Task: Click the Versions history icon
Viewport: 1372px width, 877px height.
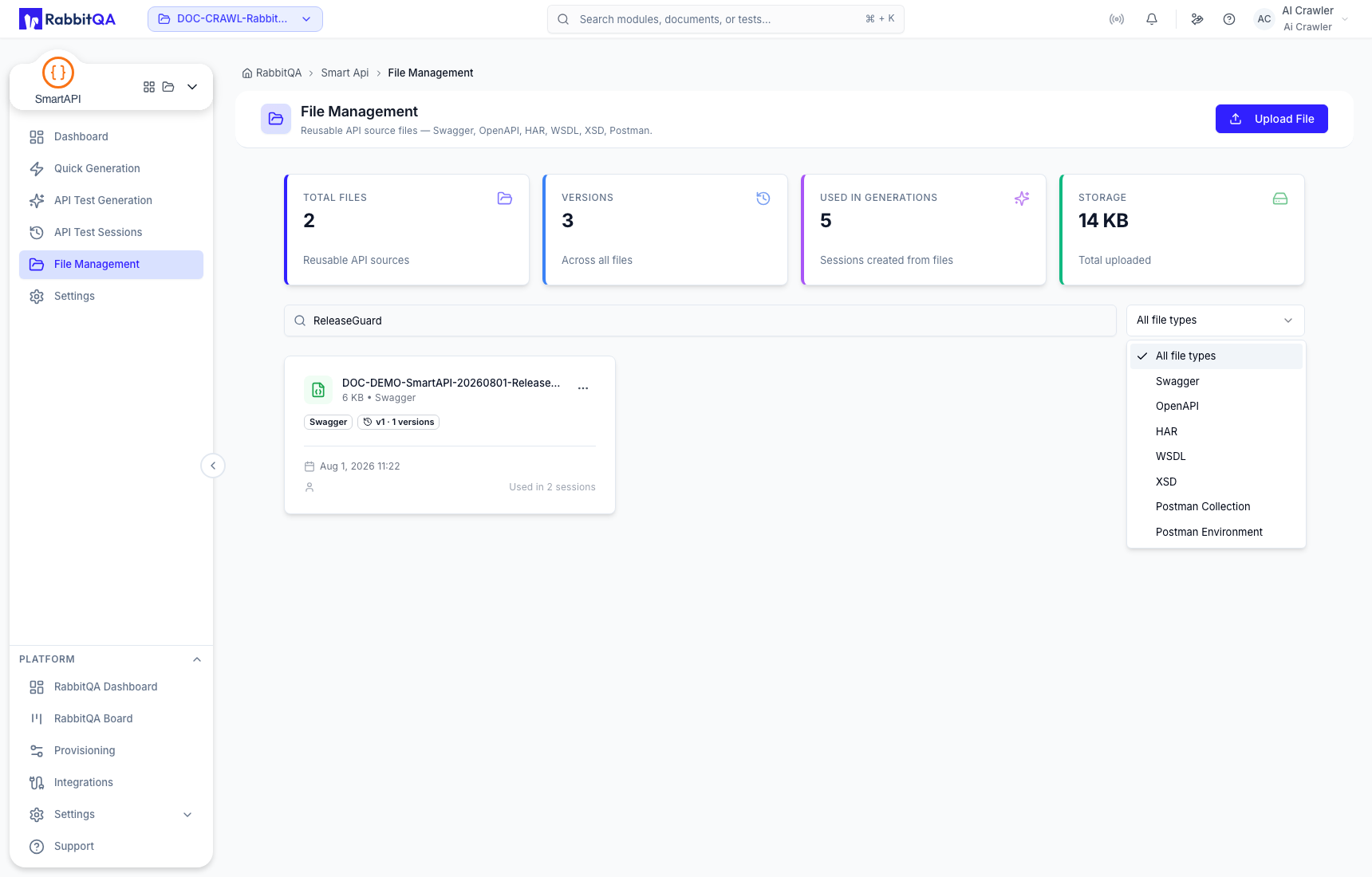Action: 763,199
